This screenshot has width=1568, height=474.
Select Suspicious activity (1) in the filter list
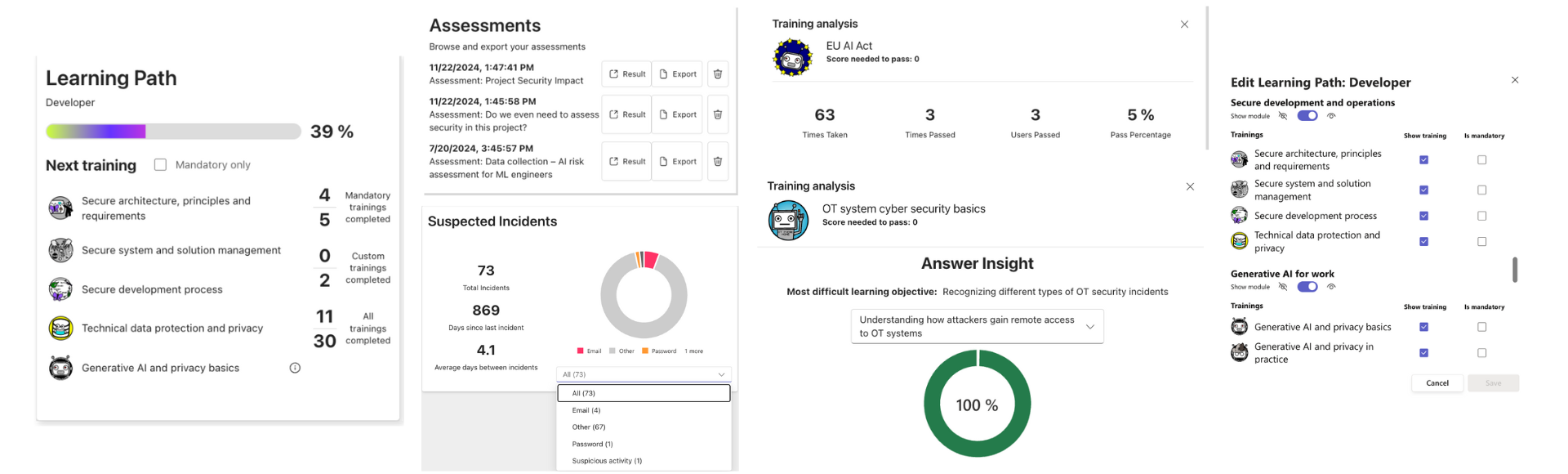click(x=644, y=461)
